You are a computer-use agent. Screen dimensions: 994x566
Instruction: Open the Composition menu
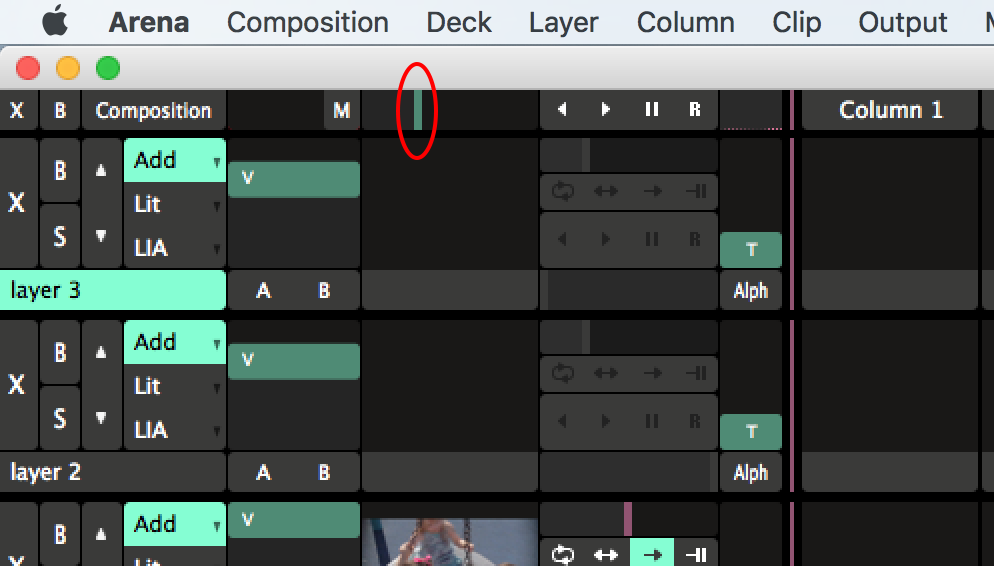pyautogui.click(x=307, y=22)
